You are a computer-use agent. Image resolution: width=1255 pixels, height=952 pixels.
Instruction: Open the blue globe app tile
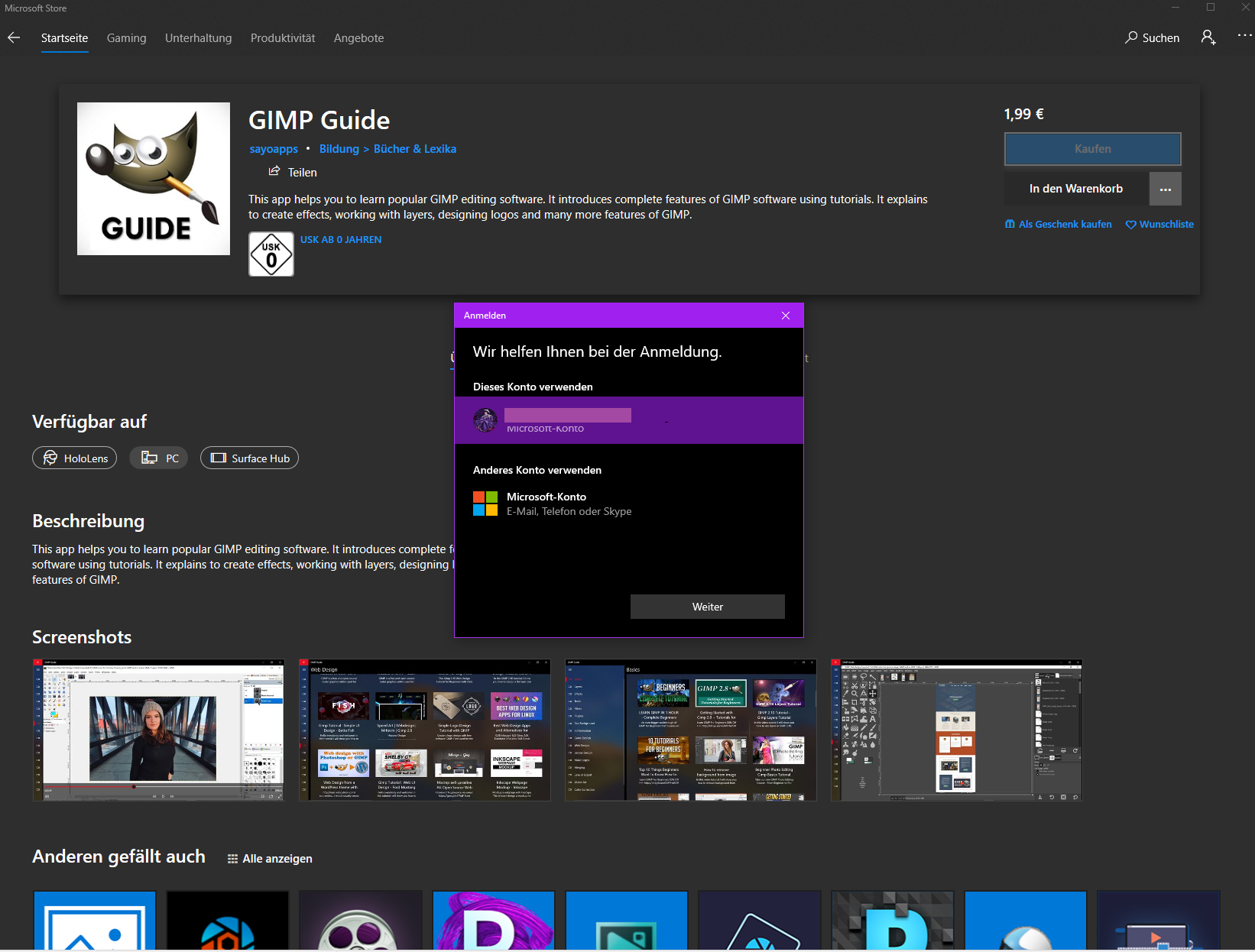1026,921
